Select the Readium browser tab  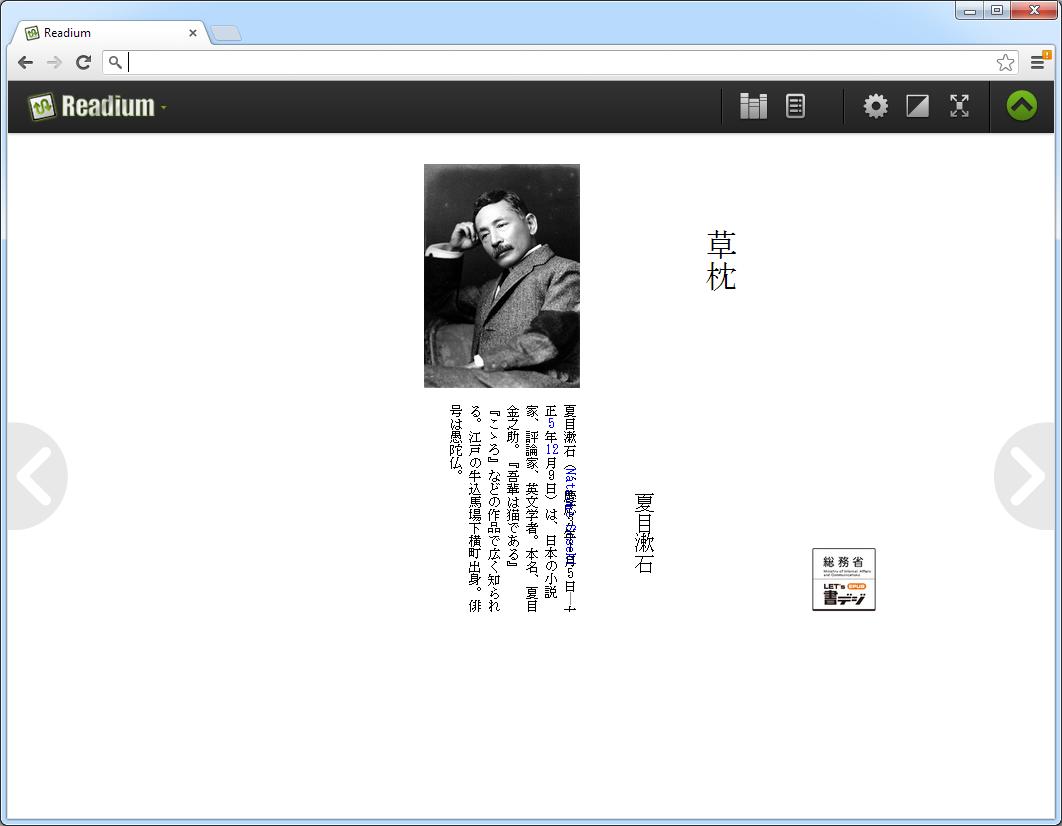[108, 32]
